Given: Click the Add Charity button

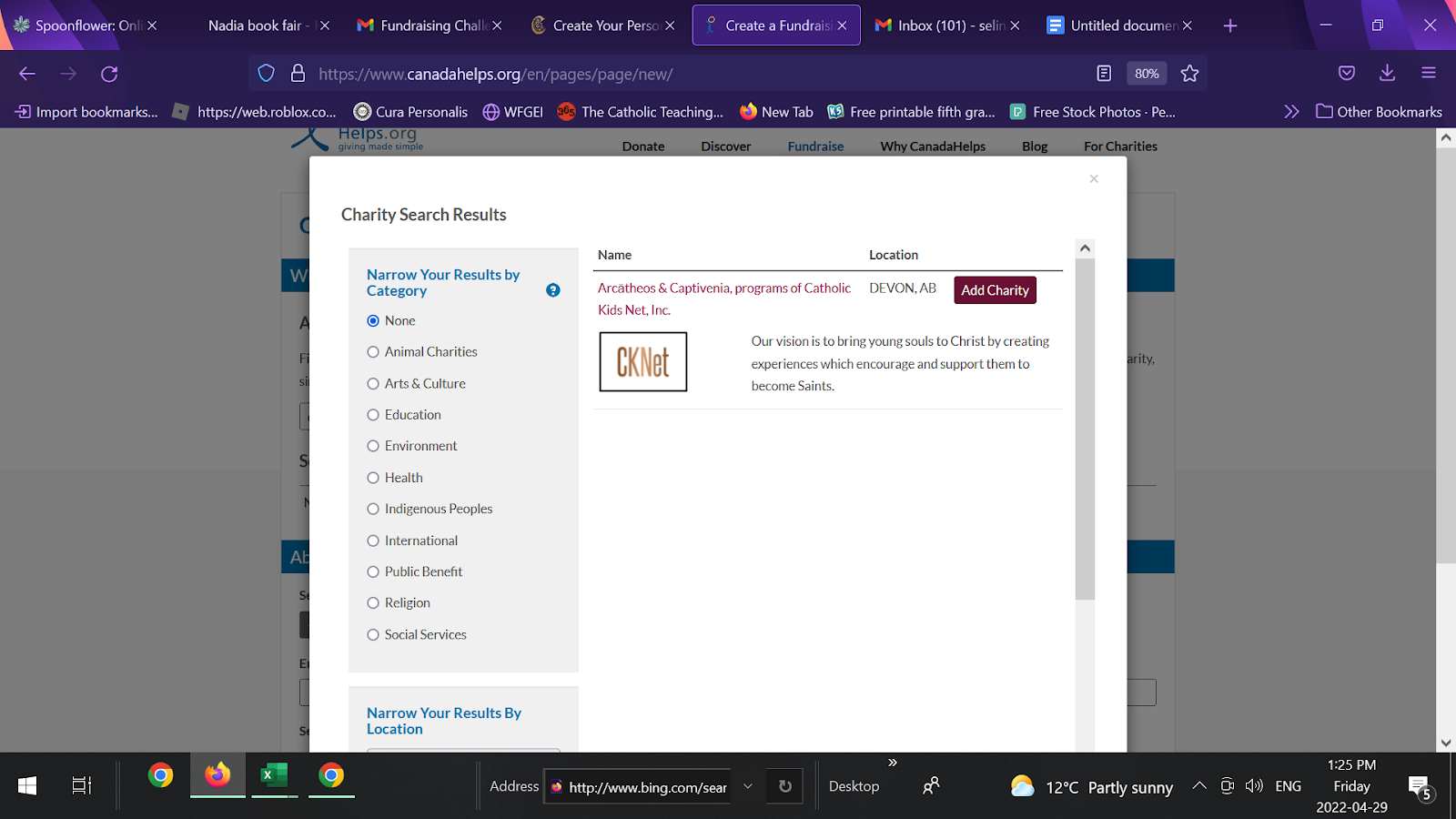Looking at the screenshot, I should 995,290.
